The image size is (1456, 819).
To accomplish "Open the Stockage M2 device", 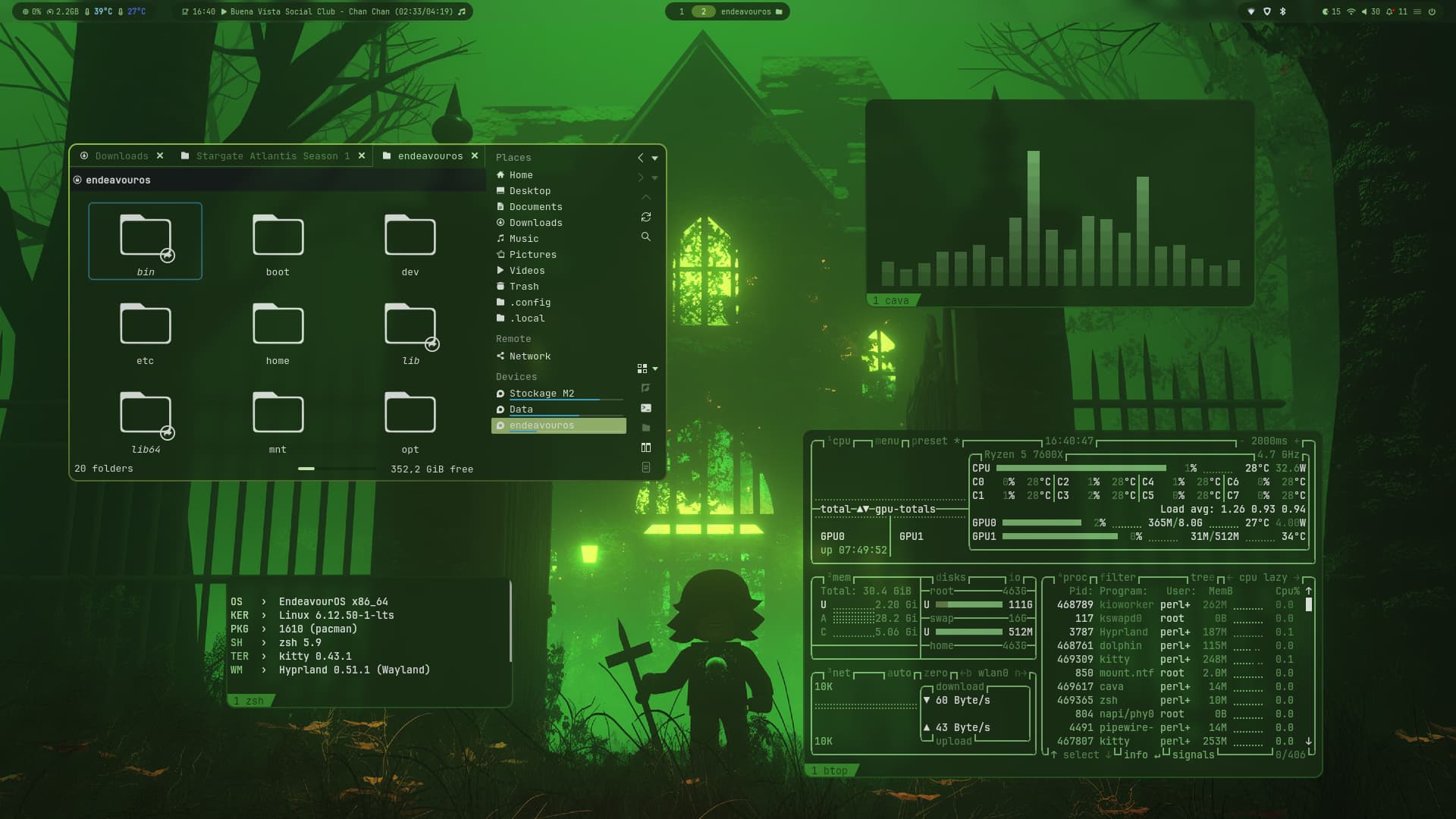I will pyautogui.click(x=541, y=394).
